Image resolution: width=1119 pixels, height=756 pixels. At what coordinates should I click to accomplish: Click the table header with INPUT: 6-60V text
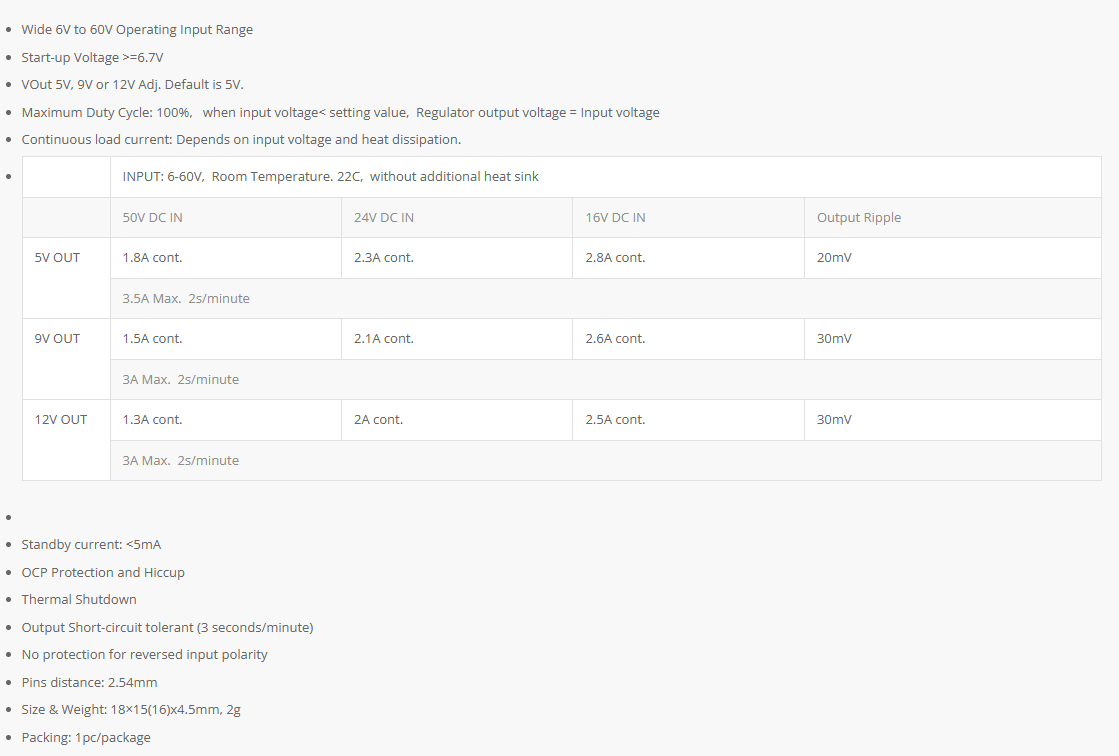click(606, 177)
